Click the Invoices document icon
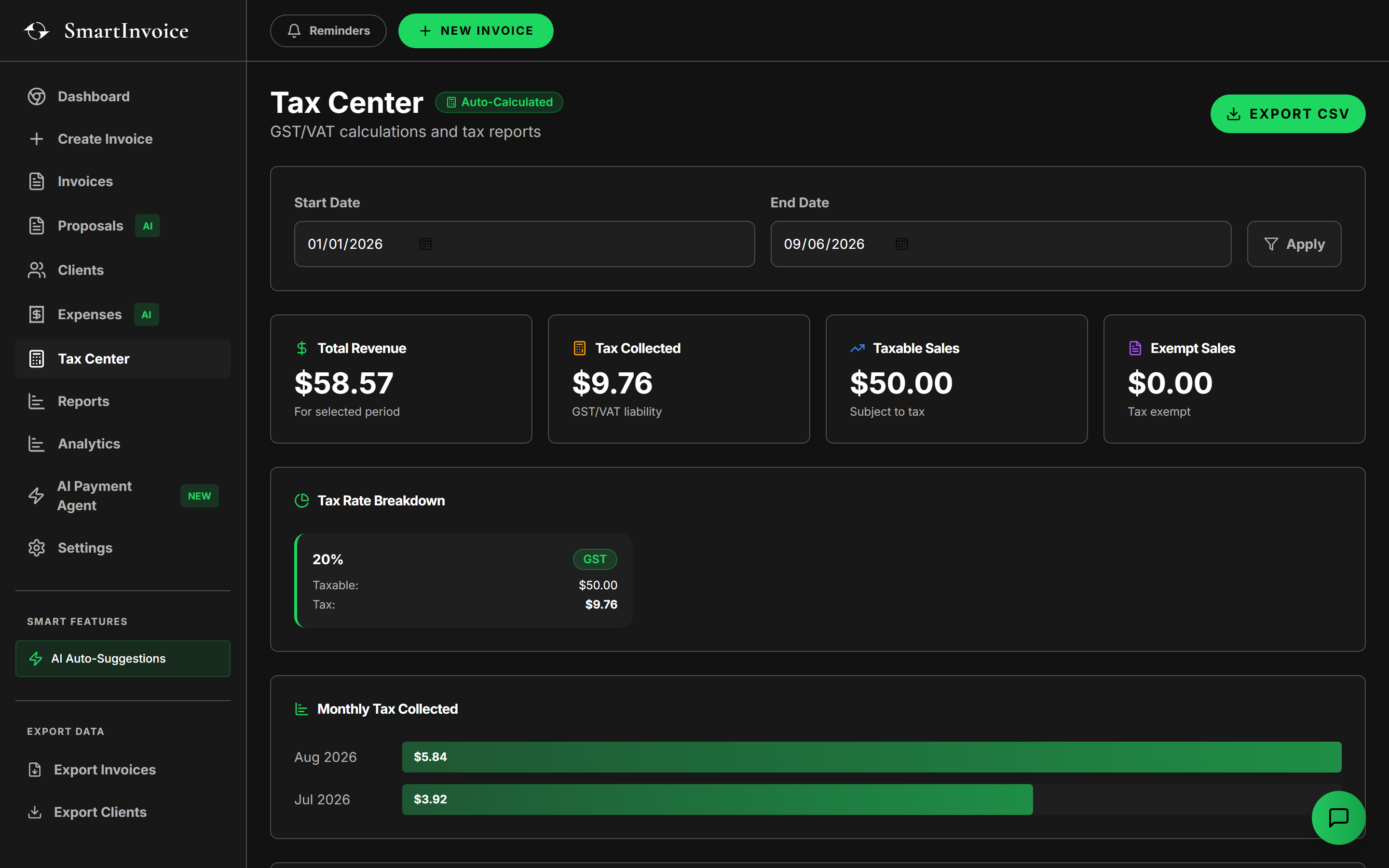The height and width of the screenshot is (868, 1389). click(x=37, y=181)
